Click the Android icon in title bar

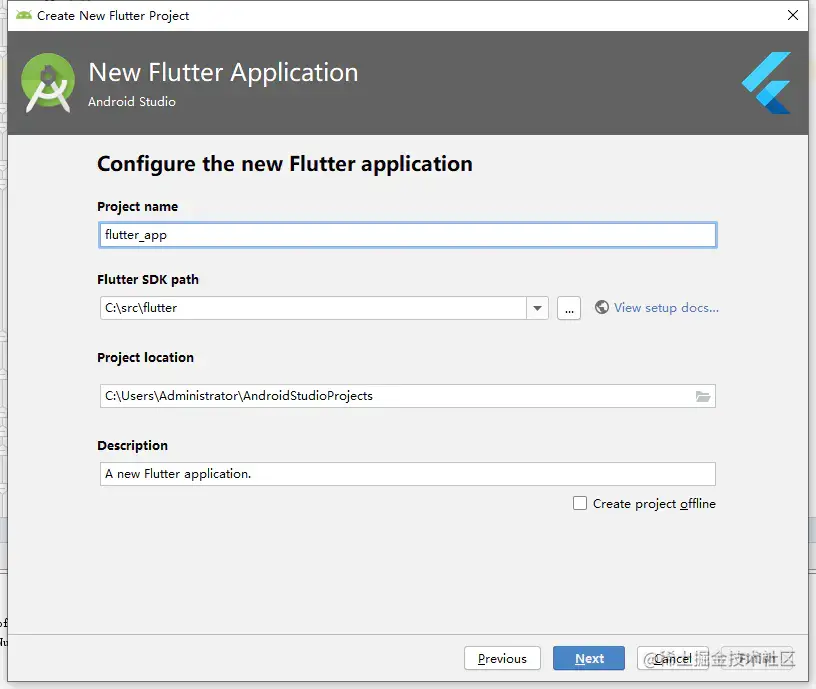pos(23,15)
